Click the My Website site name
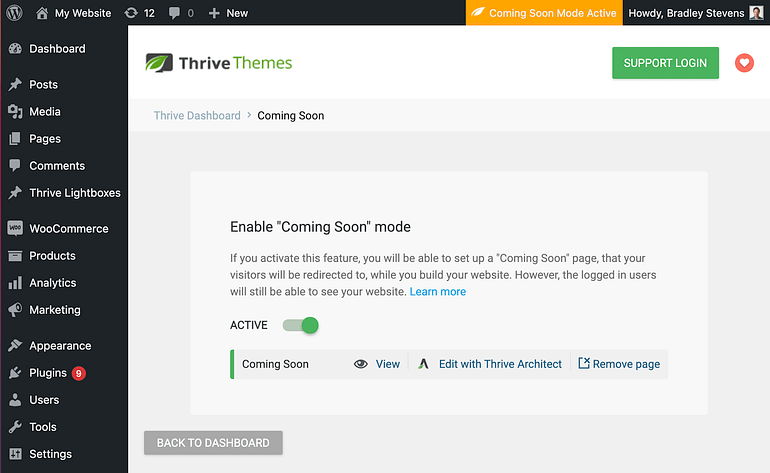The height and width of the screenshot is (473, 770). [83, 13]
